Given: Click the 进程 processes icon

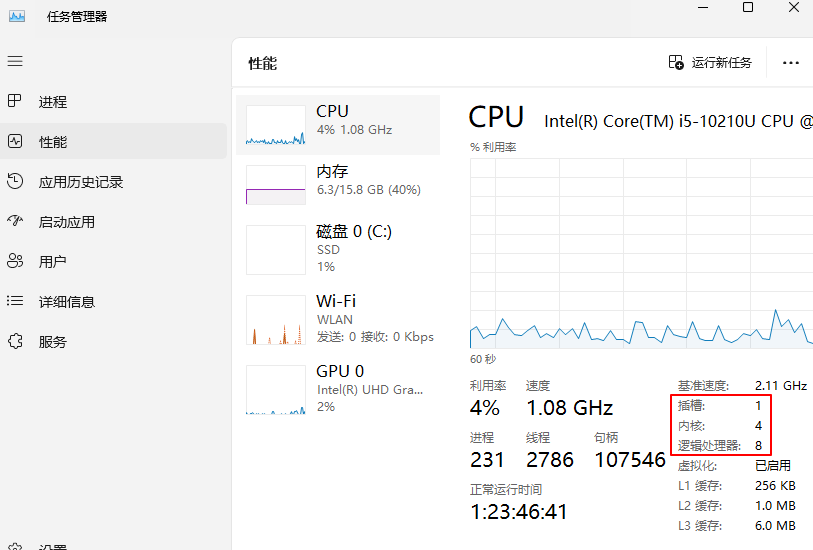Looking at the screenshot, I should pyautogui.click(x=15, y=101).
